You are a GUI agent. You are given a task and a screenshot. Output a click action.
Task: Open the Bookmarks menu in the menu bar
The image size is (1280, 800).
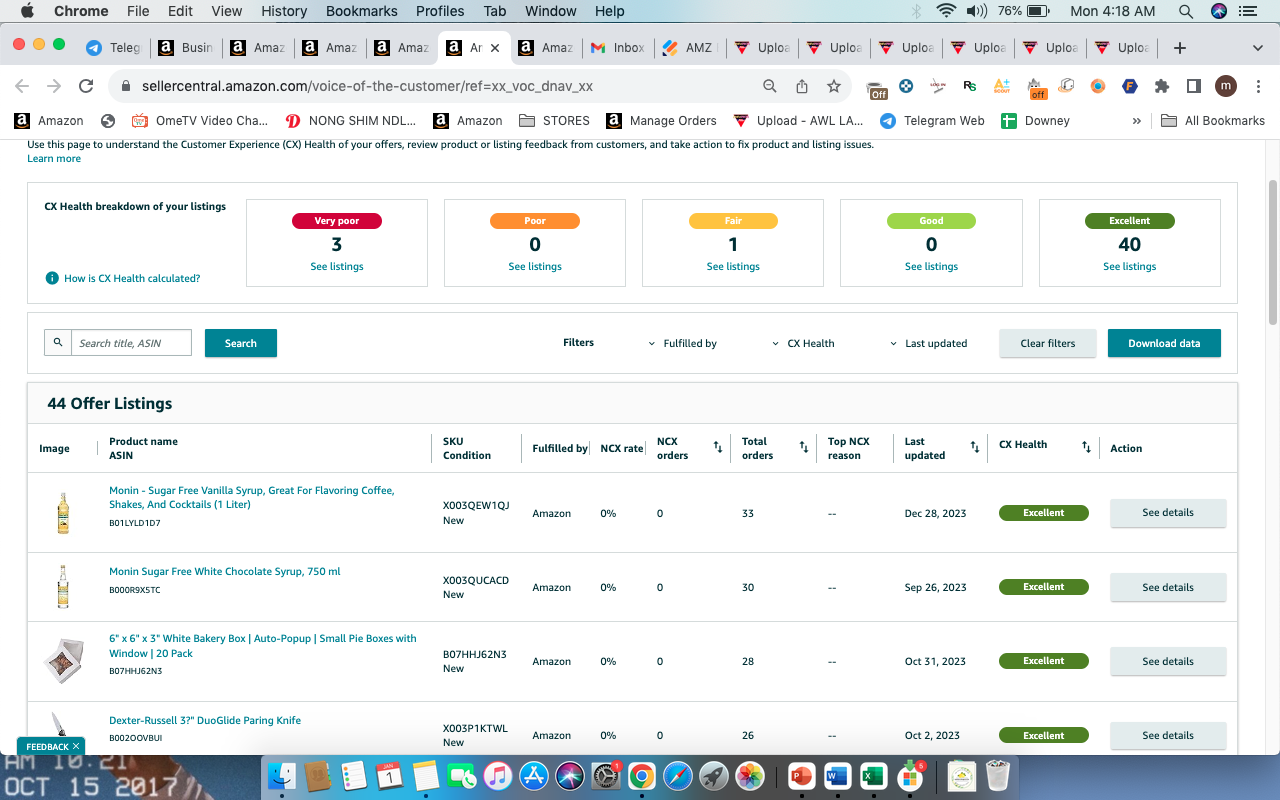(362, 11)
